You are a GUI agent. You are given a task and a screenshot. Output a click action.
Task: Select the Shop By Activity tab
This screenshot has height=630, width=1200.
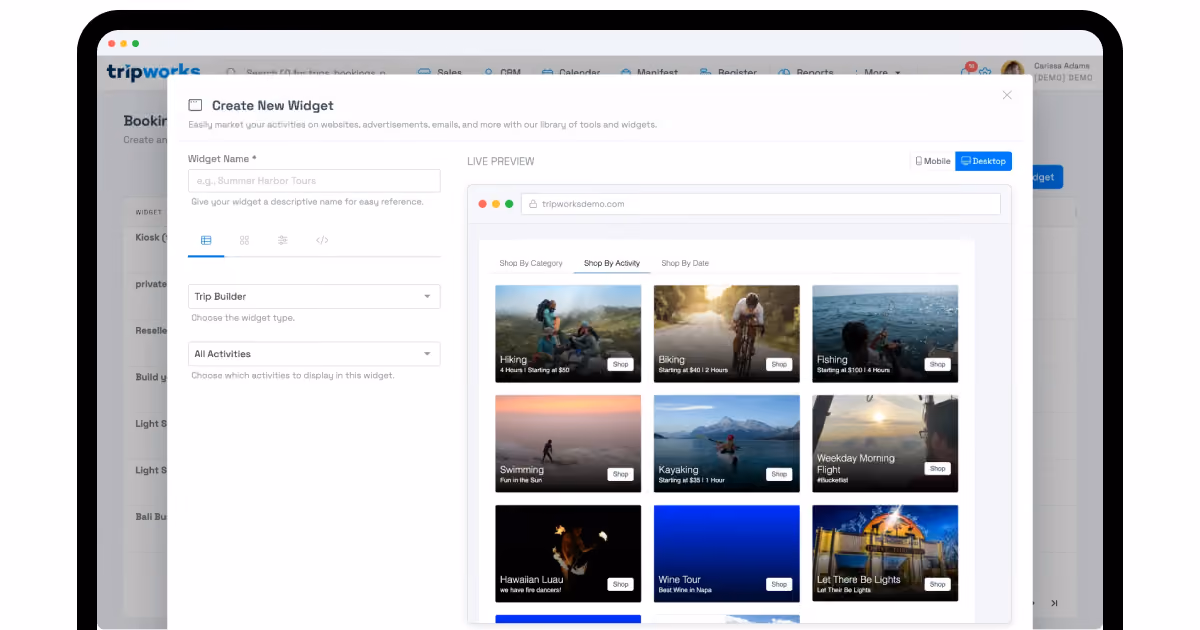[612, 263]
